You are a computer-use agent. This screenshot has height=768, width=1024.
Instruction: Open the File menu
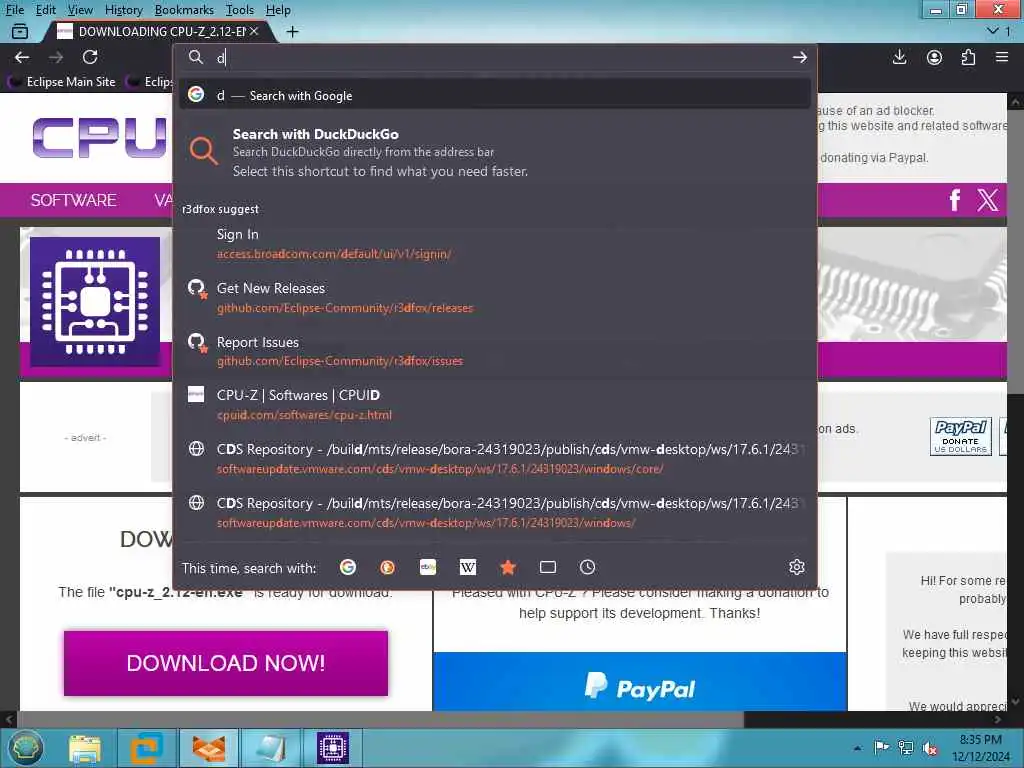pos(14,10)
